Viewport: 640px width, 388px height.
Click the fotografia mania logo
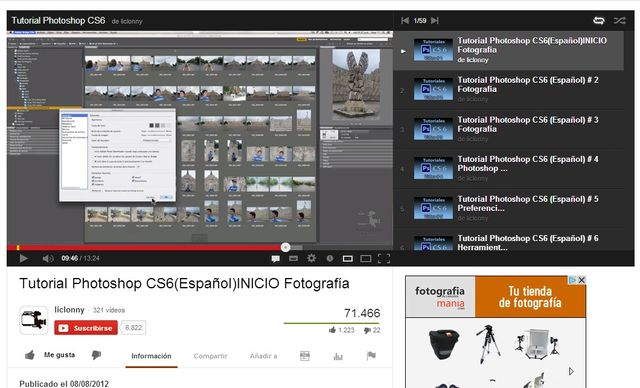pyautogui.click(x=440, y=297)
